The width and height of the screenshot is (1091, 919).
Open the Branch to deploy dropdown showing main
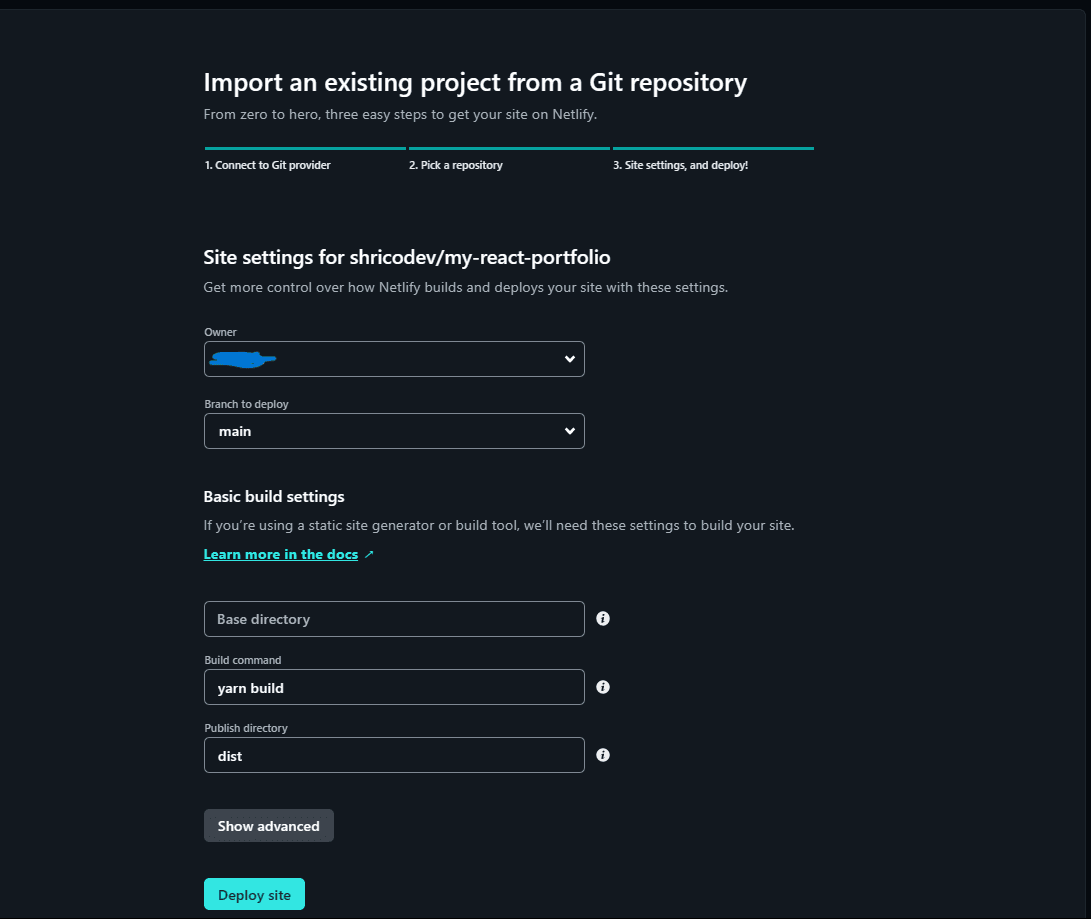pyautogui.click(x=394, y=431)
